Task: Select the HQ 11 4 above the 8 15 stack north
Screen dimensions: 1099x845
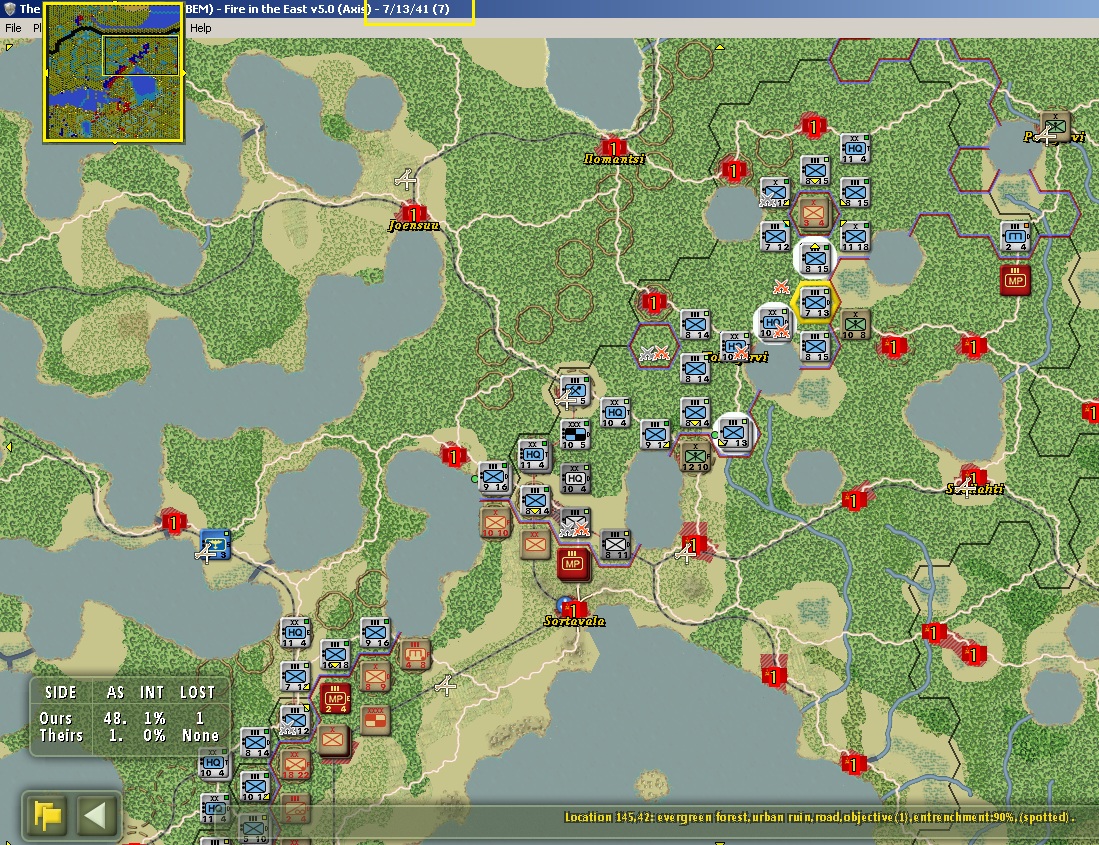Action: [855, 149]
